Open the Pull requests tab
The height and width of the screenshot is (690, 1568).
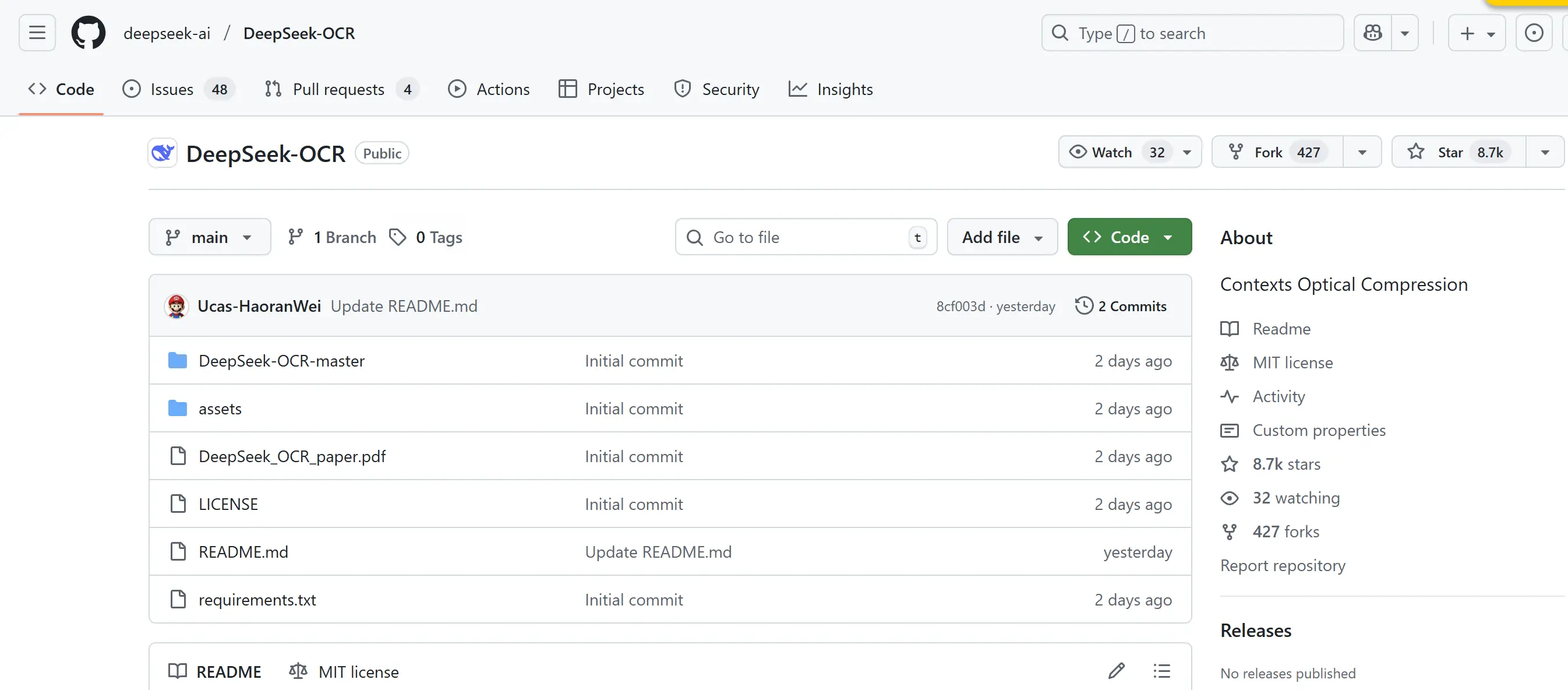(x=338, y=90)
